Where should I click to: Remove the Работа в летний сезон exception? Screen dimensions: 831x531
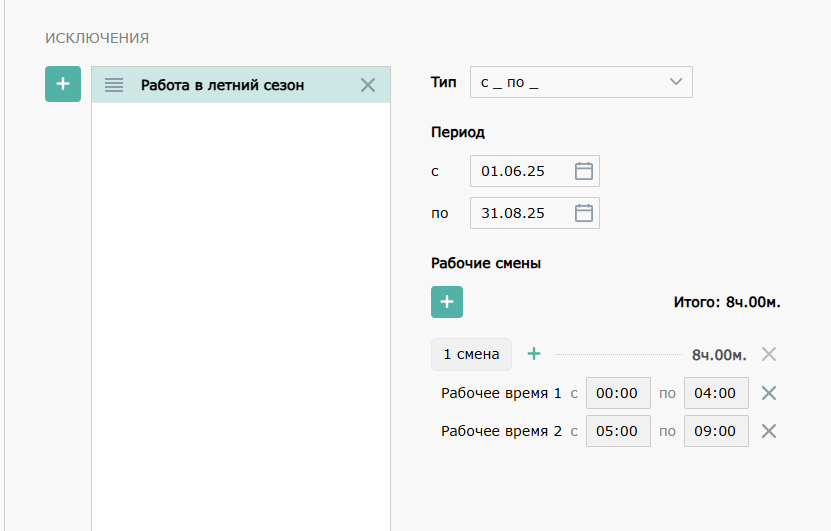367,86
